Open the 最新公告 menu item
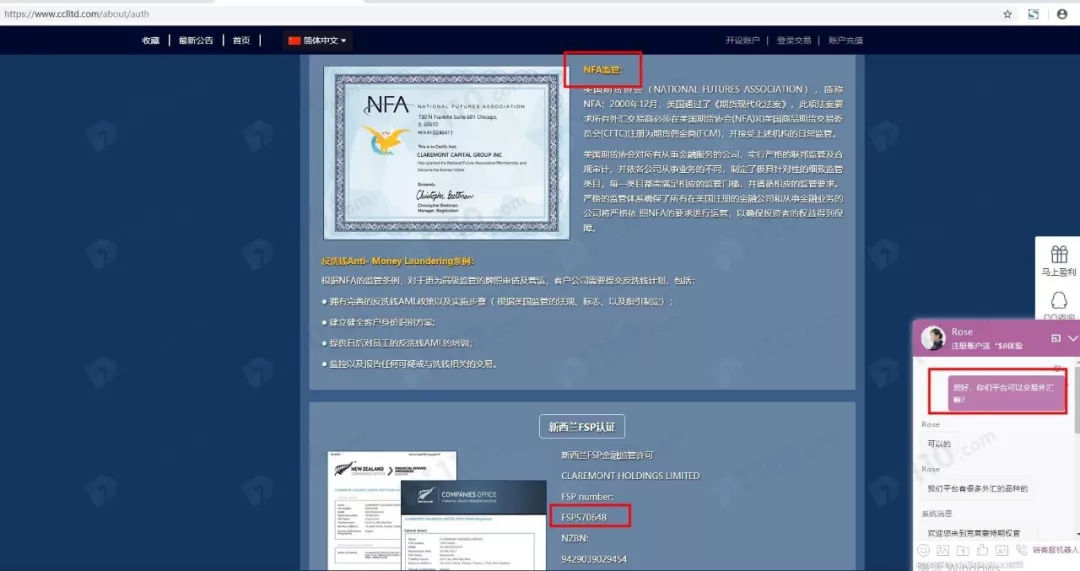The height and width of the screenshot is (571, 1080). 195,41
